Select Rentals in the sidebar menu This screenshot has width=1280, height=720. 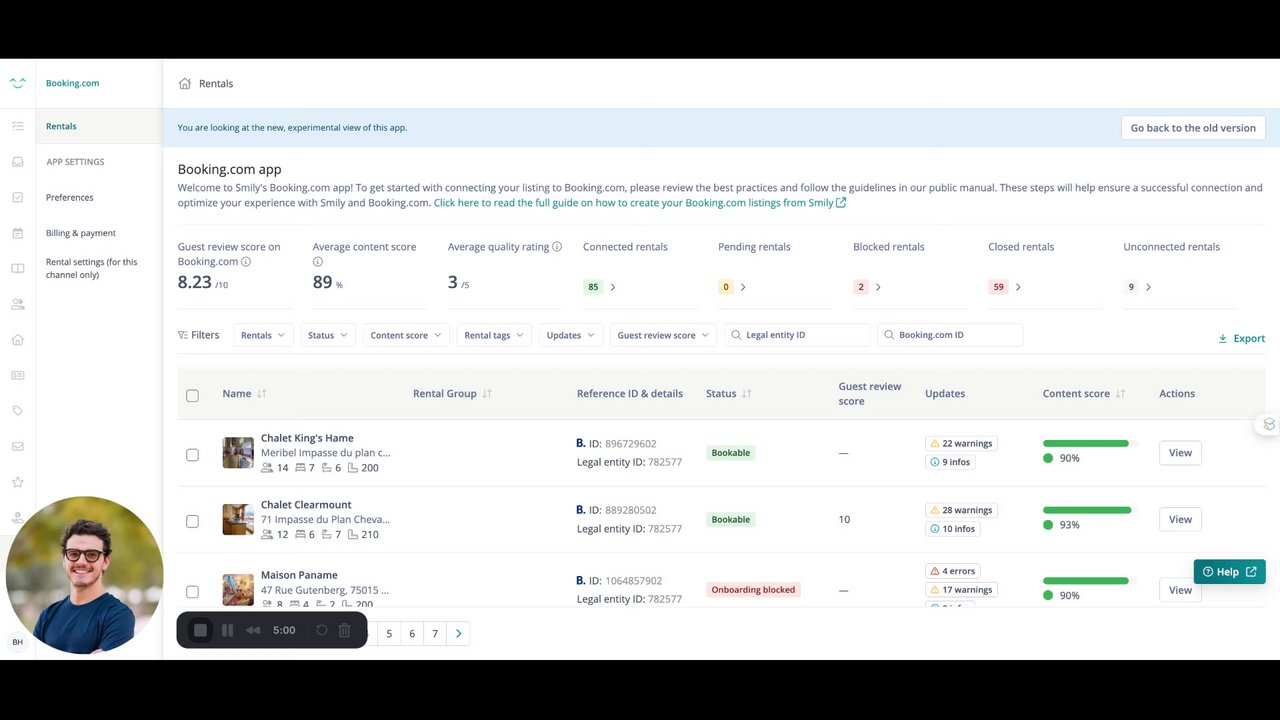point(99,126)
